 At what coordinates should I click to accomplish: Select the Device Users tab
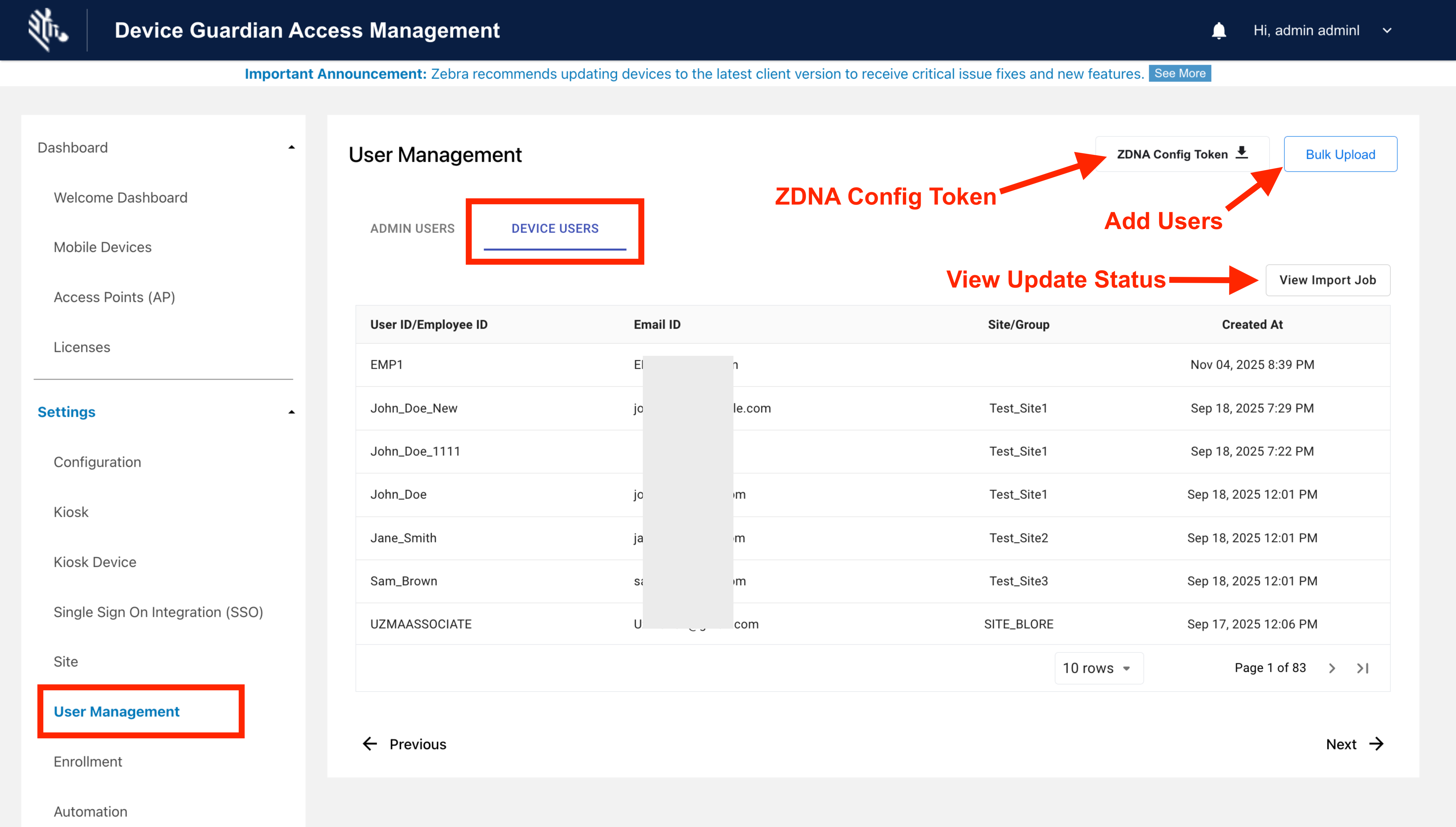(x=555, y=228)
